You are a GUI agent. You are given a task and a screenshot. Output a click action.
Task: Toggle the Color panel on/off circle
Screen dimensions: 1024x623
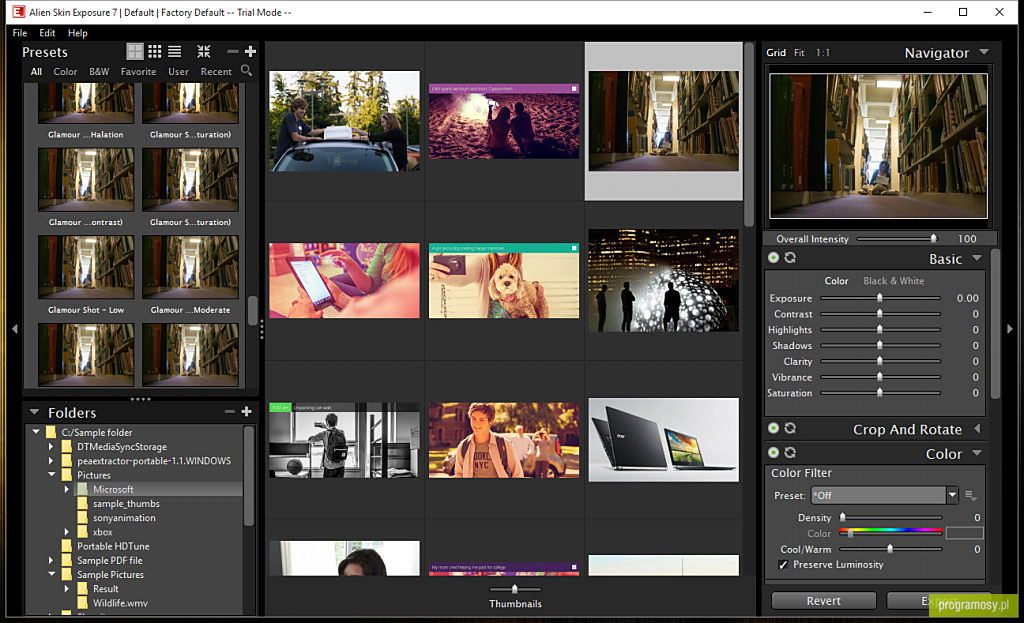[773, 453]
